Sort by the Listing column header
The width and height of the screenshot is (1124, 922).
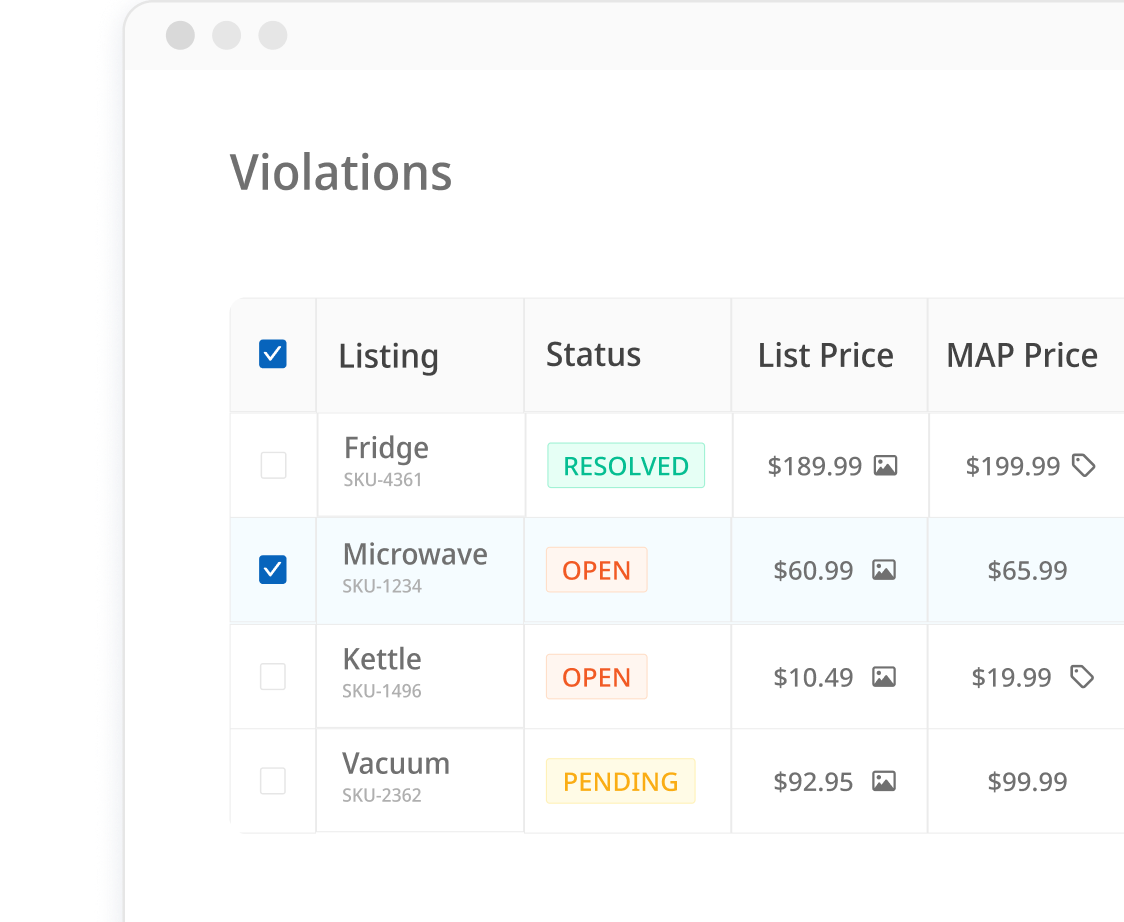coord(388,355)
